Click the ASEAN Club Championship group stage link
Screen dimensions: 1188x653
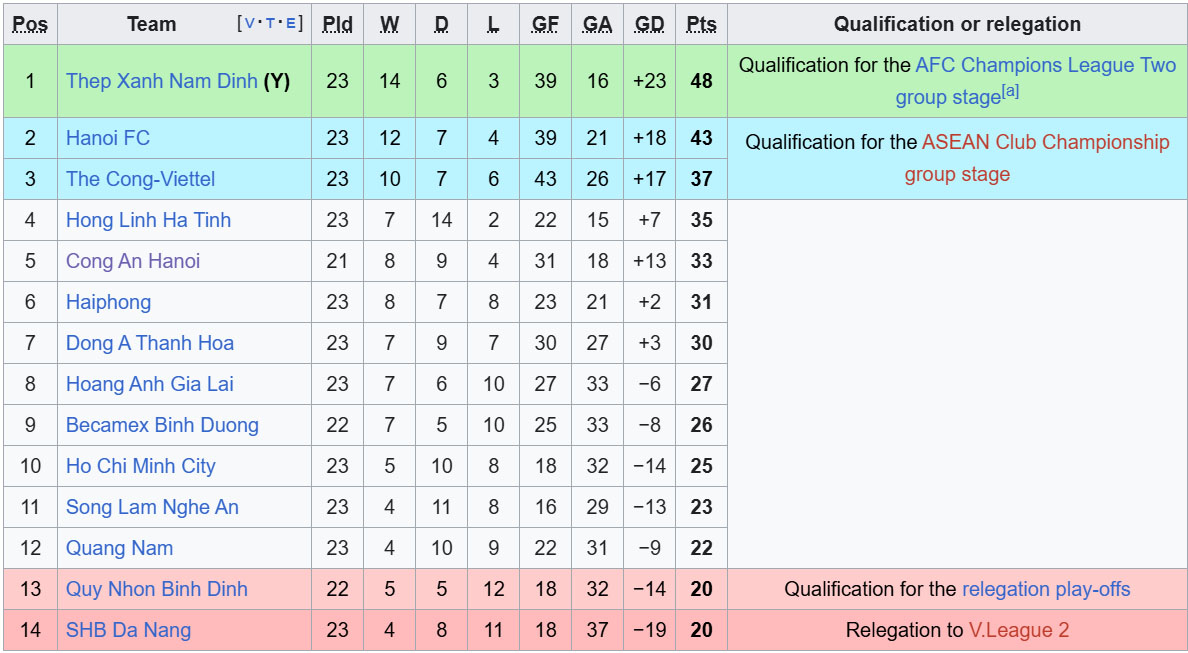tap(1045, 142)
